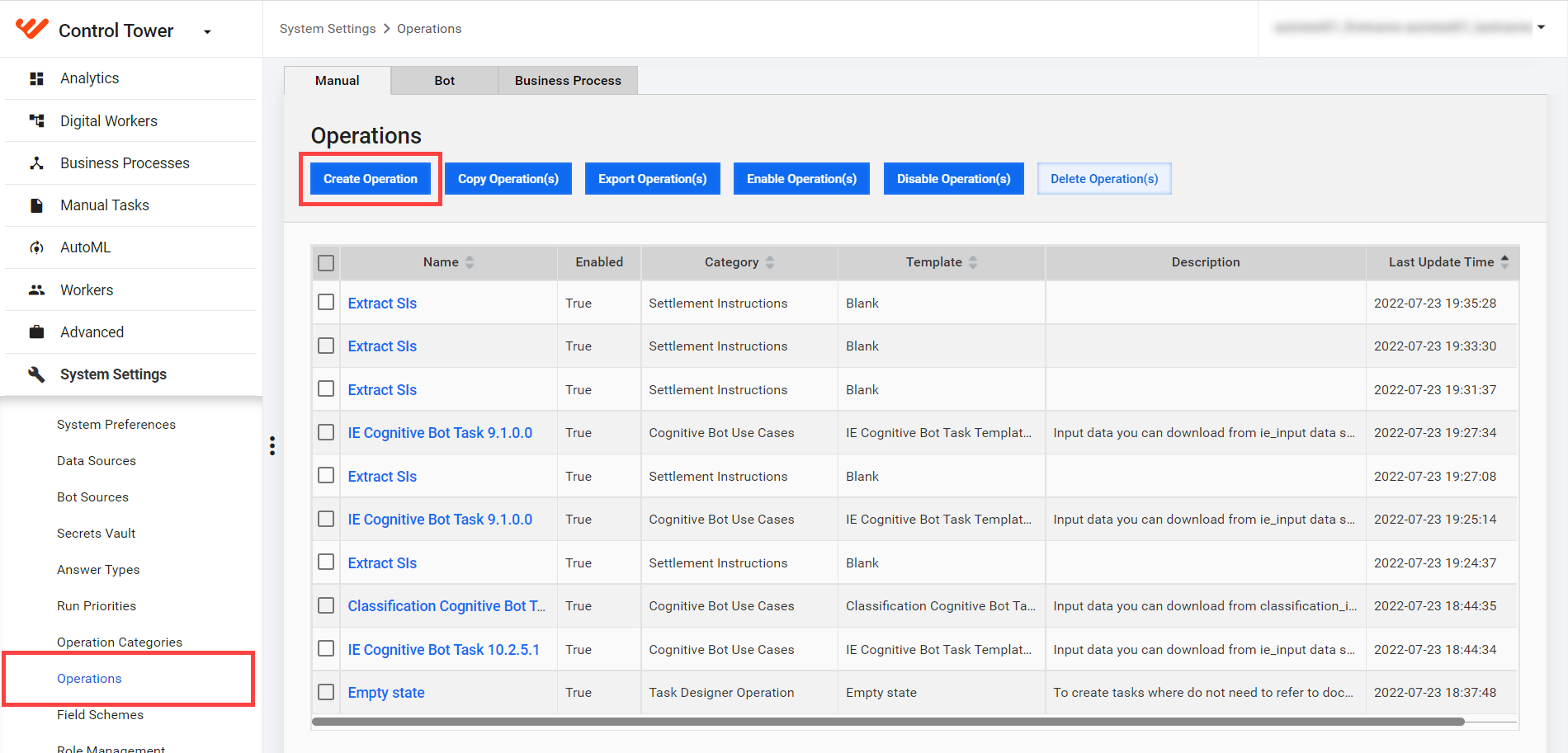The height and width of the screenshot is (753, 1568).
Task: Check the Extract SIs row dated 19:35:28
Action: point(326,302)
